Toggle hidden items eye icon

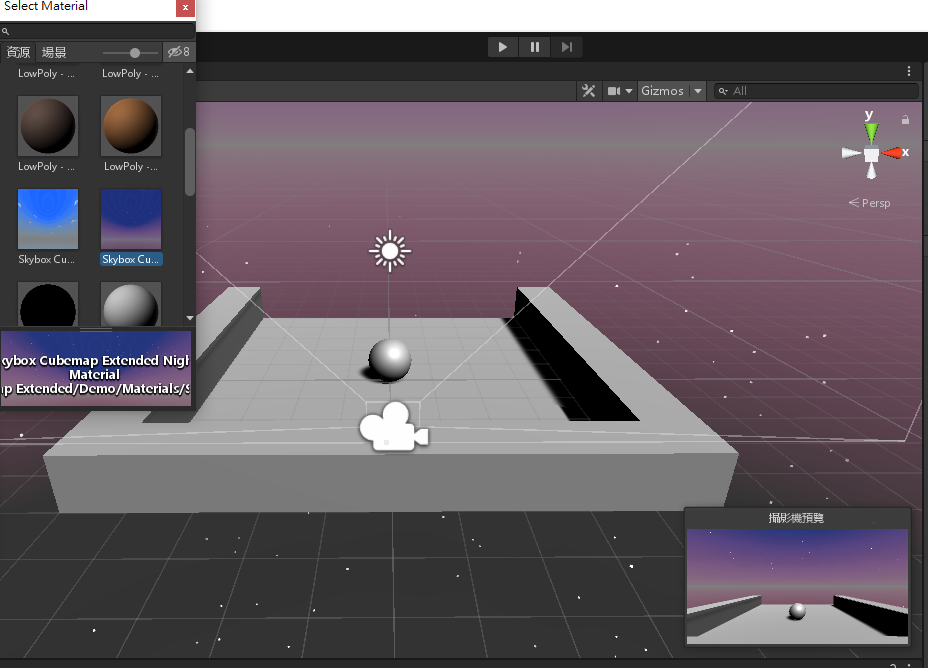(178, 52)
